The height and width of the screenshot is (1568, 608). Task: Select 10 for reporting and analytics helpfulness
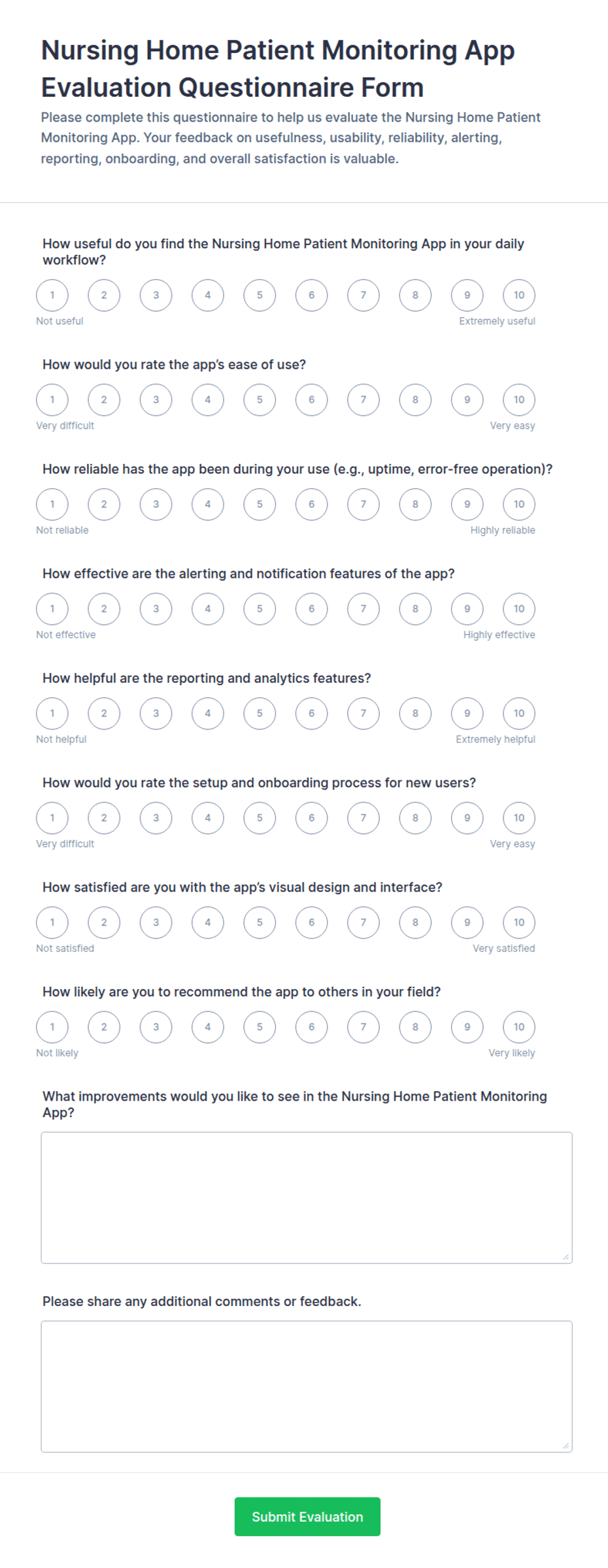point(519,713)
